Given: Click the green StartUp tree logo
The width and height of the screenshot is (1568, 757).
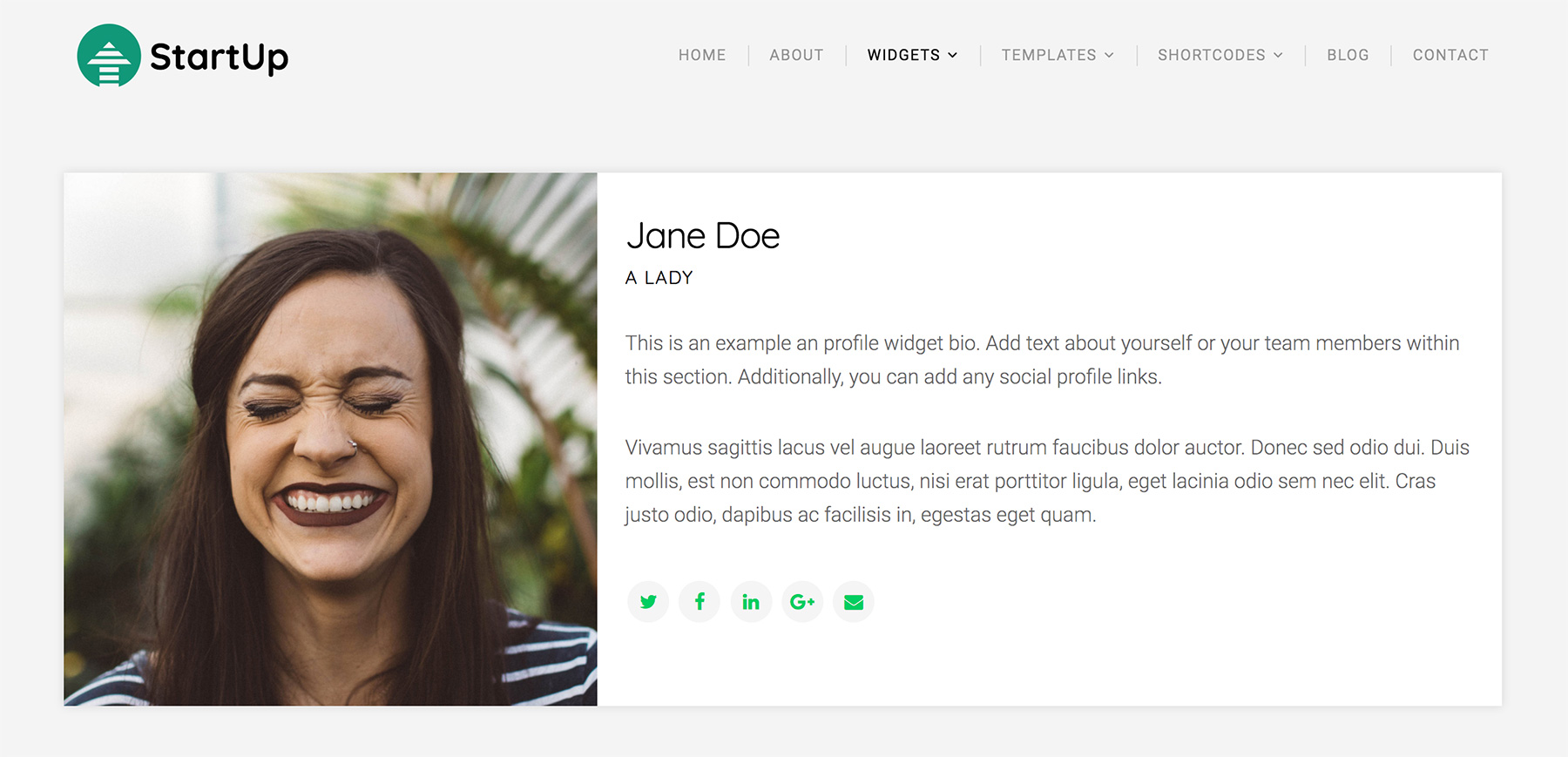Looking at the screenshot, I should (110, 56).
